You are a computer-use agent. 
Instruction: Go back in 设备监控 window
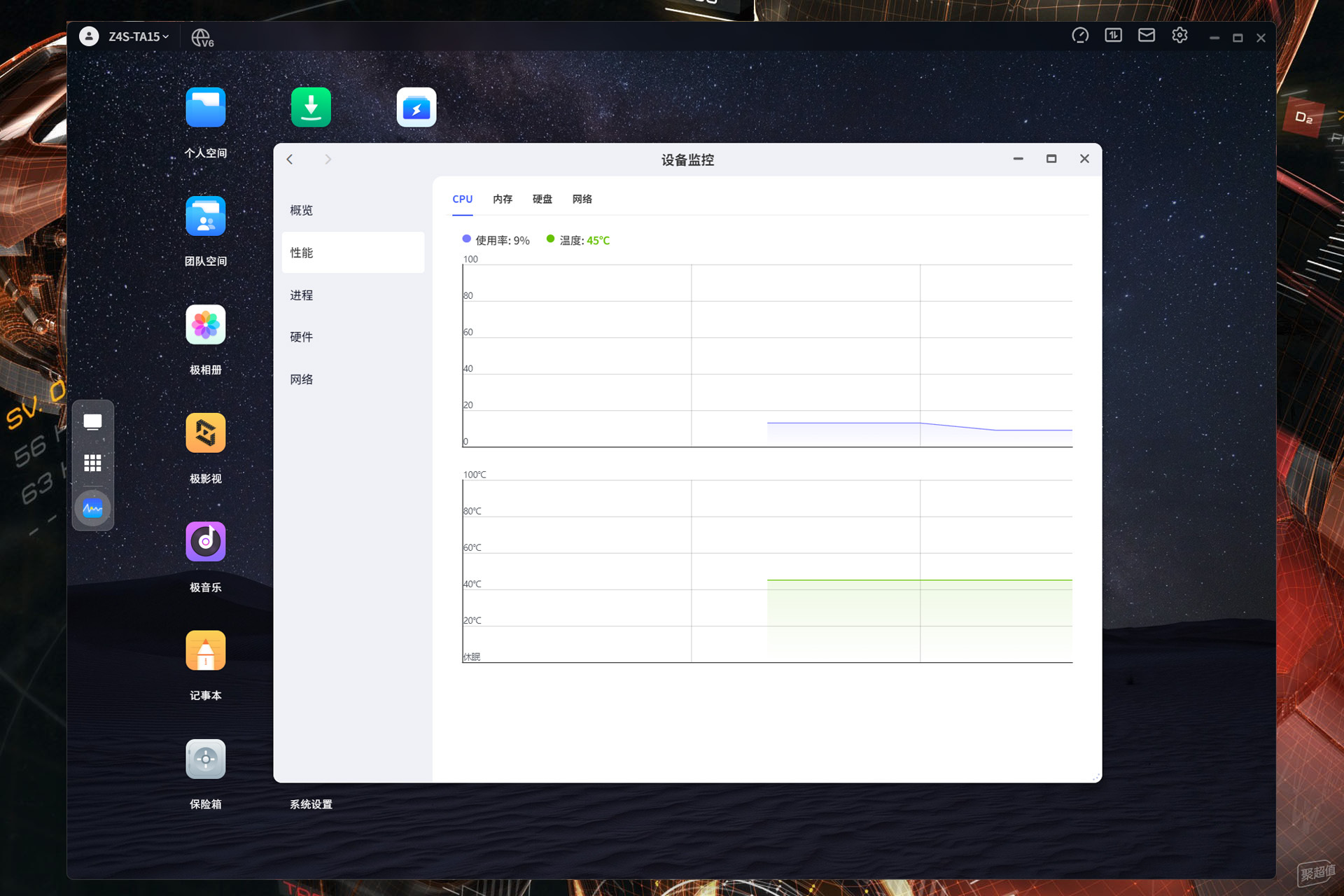click(x=290, y=160)
